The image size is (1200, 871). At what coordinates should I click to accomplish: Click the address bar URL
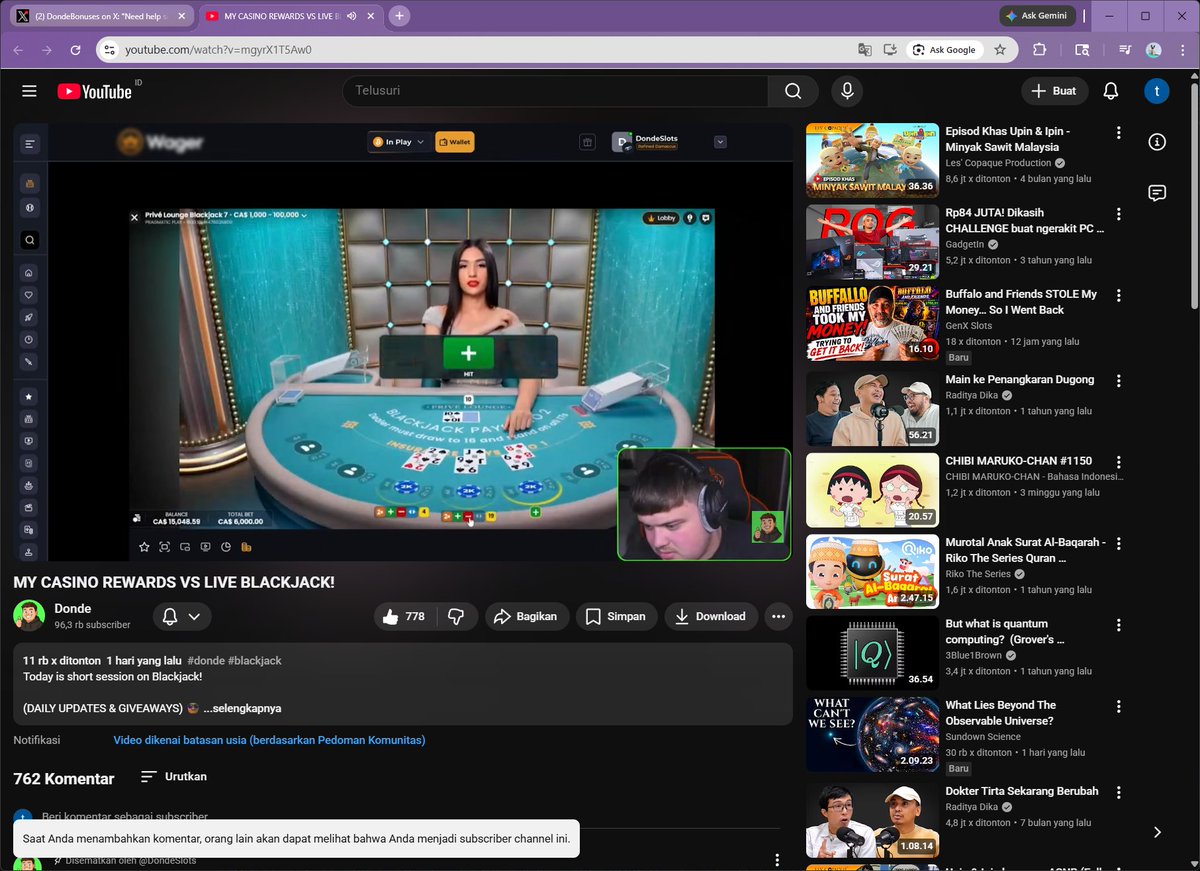pos(218,49)
